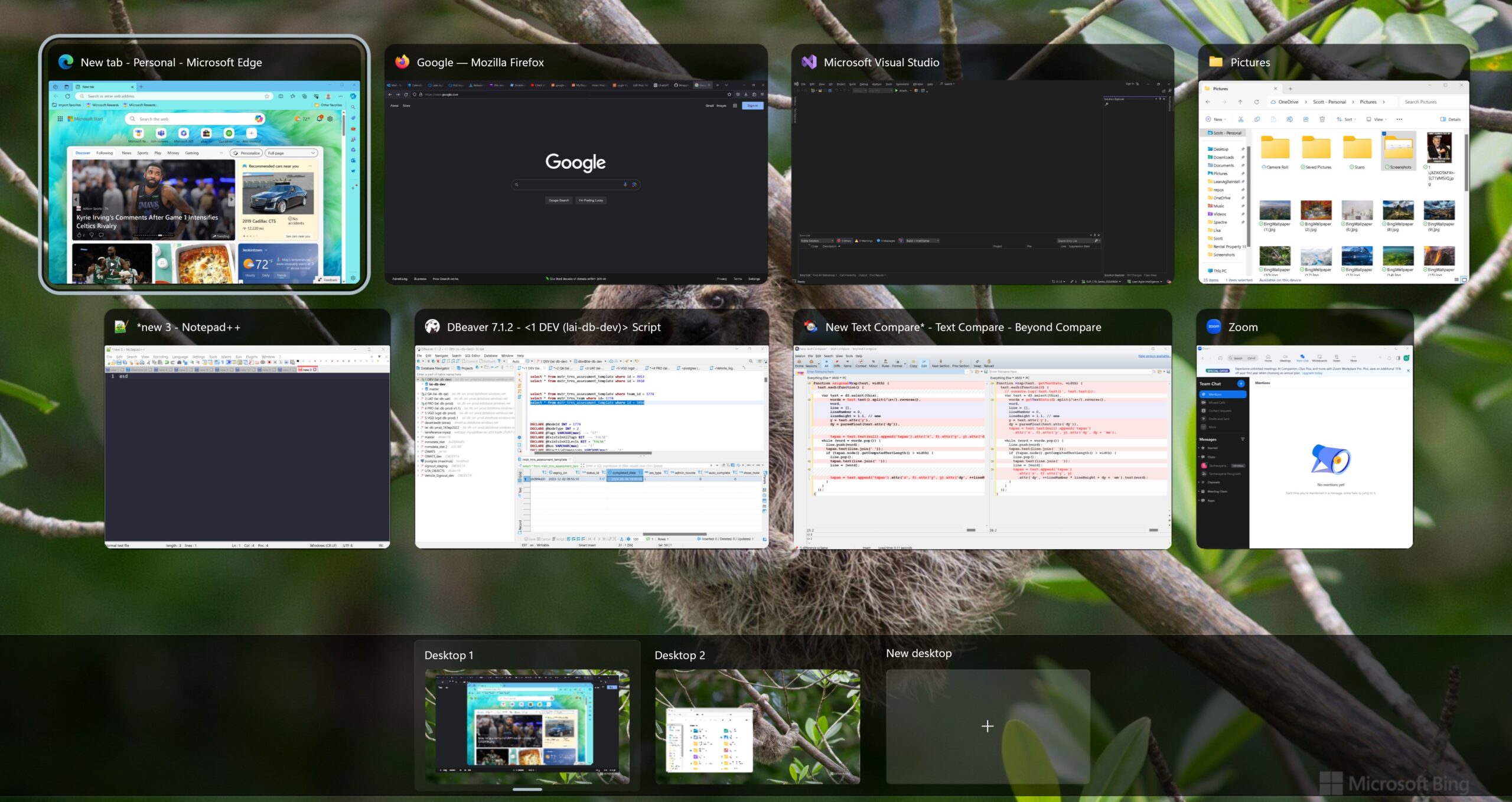
Task: Open the Pictures File Explorer window preview
Action: pos(1334,182)
